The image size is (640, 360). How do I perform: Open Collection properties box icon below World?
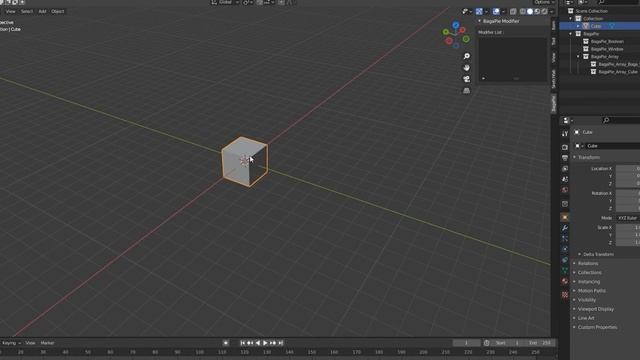click(565, 204)
